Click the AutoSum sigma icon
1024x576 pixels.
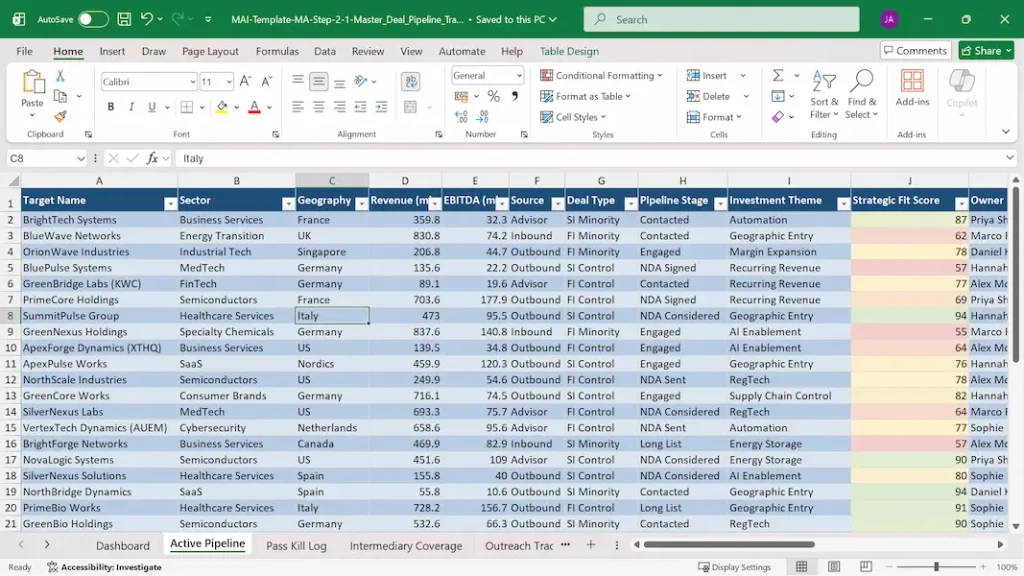pyautogui.click(x=778, y=76)
